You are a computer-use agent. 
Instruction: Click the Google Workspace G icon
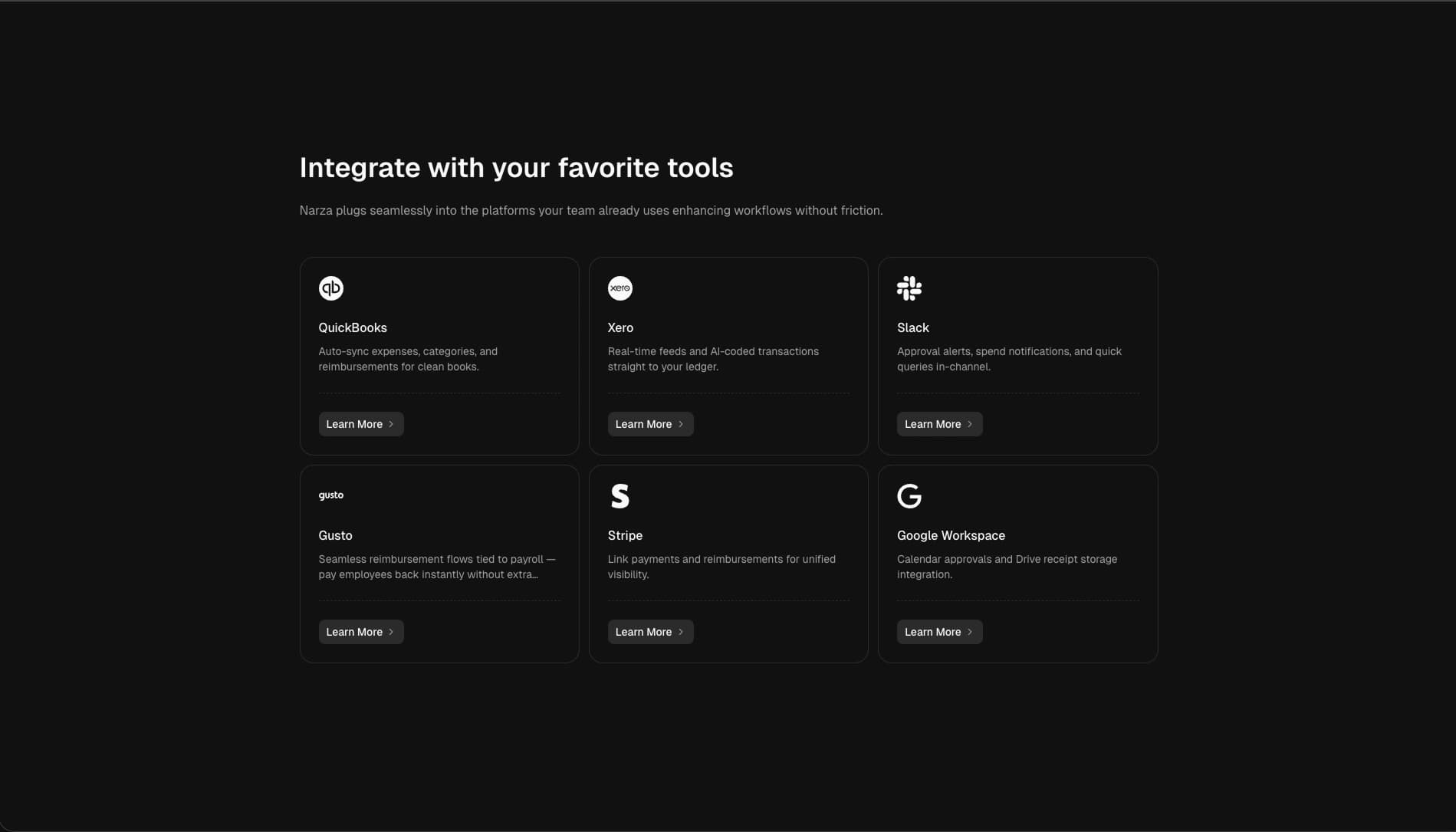pos(909,496)
